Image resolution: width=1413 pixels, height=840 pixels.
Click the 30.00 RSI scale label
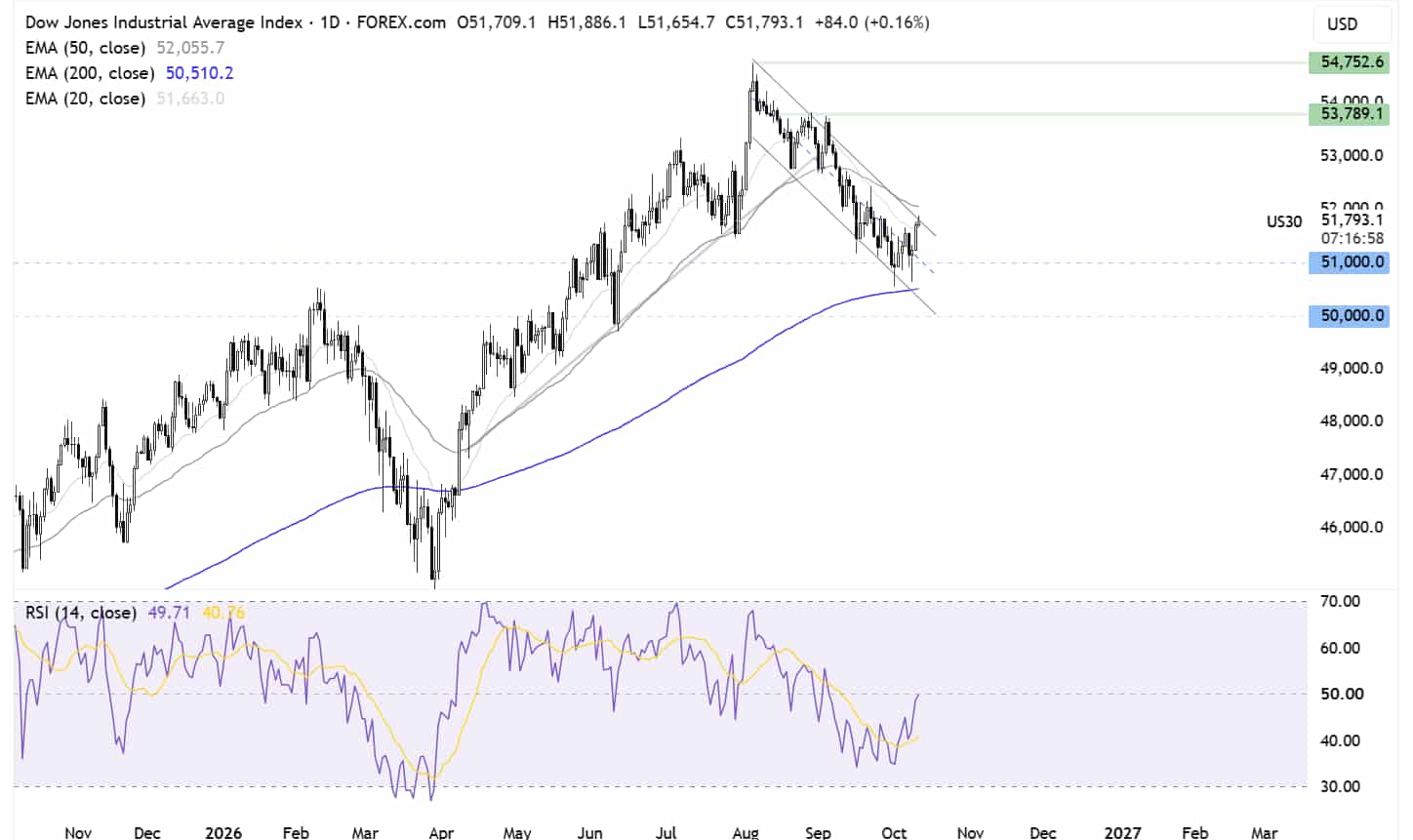pos(1341,786)
